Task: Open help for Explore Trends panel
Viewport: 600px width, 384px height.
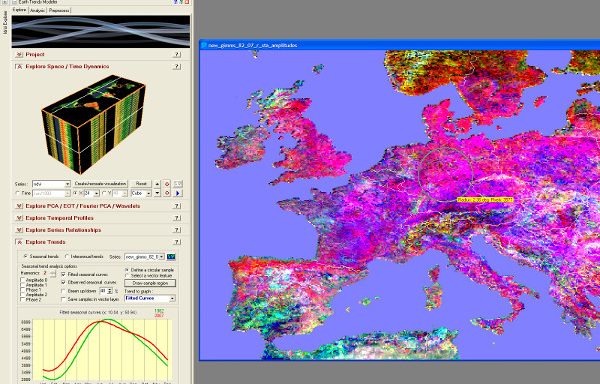Action: [177, 242]
